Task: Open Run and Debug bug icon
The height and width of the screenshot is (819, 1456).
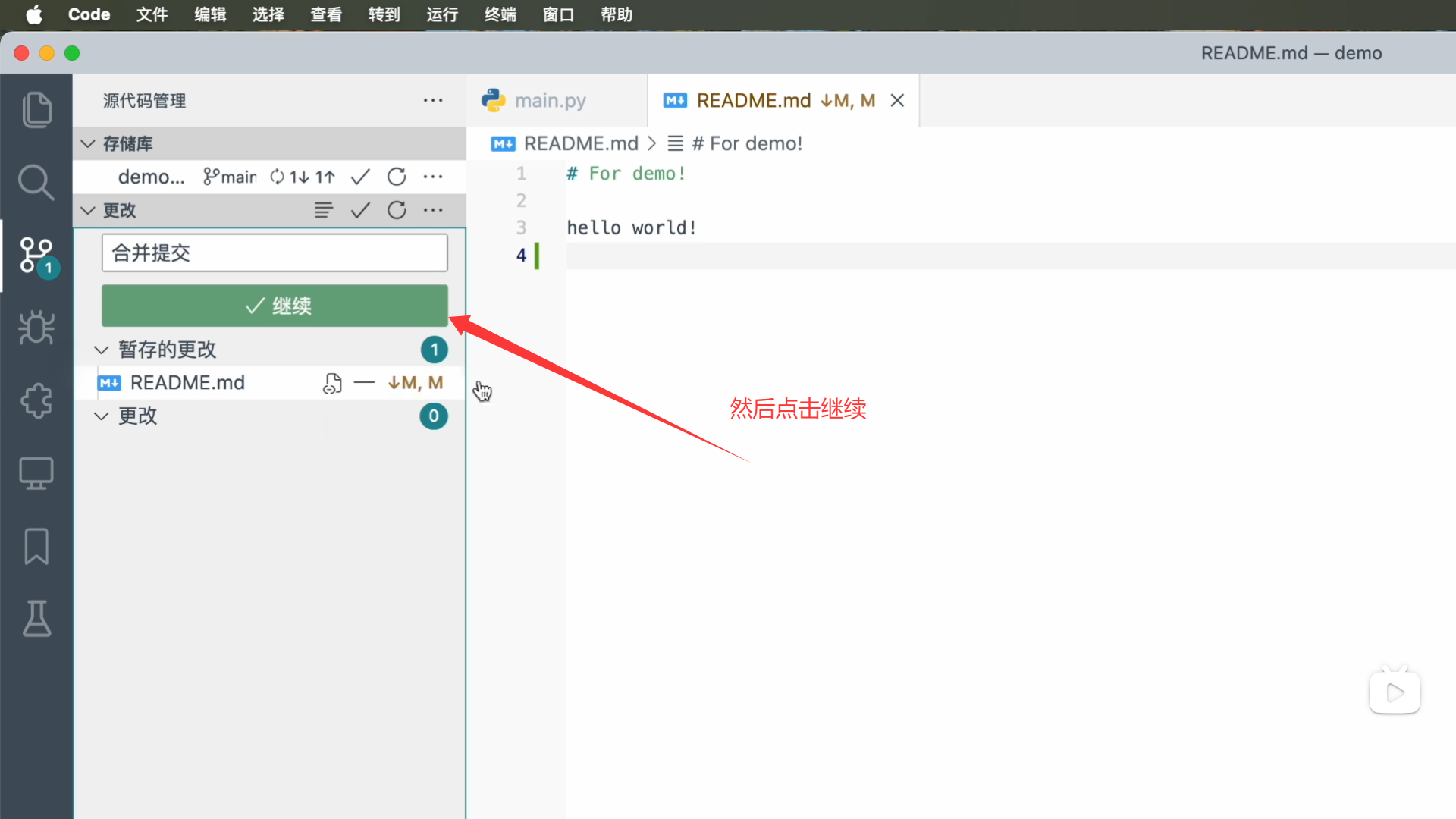Action: 36,328
